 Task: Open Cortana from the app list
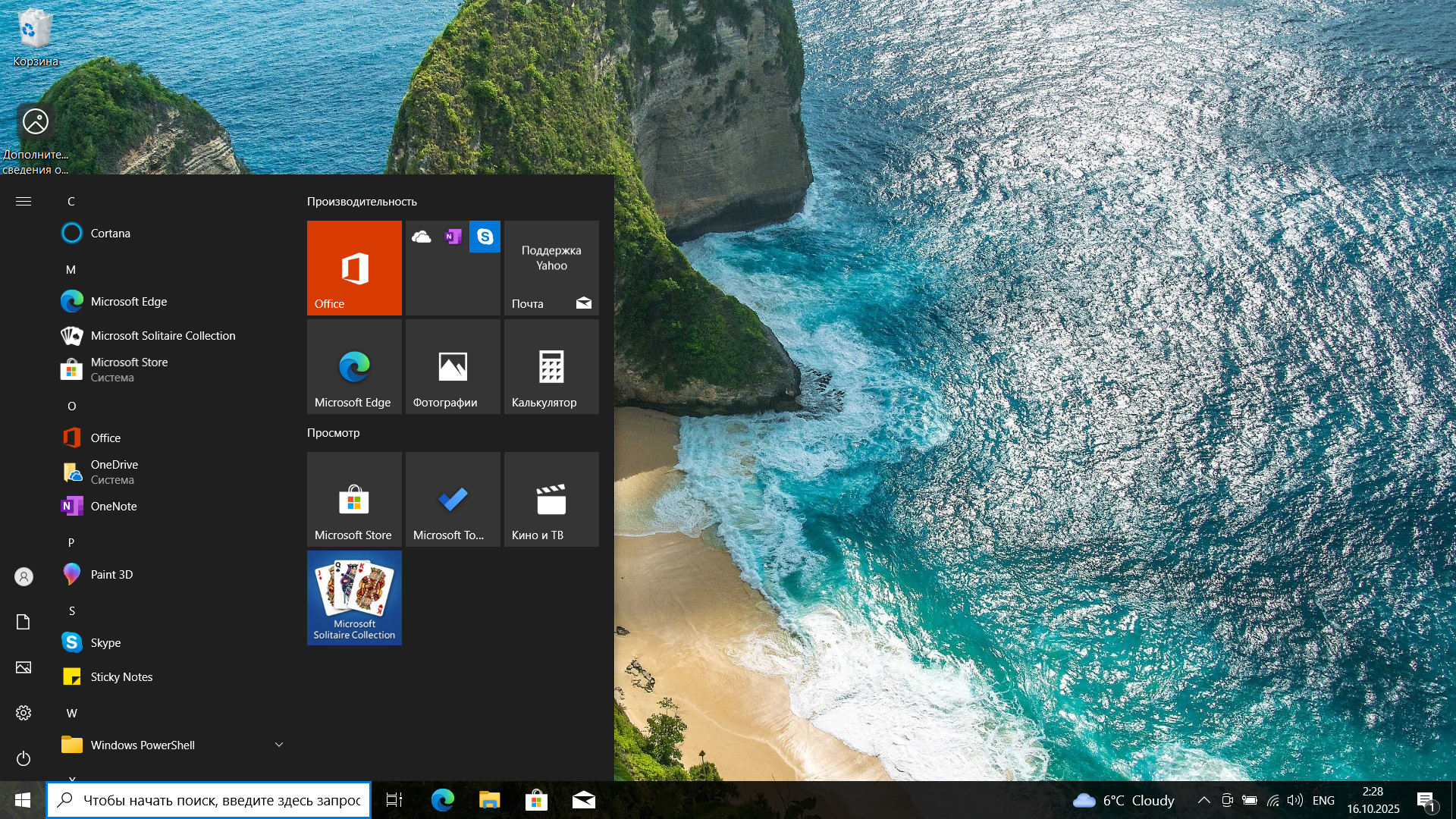tap(110, 233)
